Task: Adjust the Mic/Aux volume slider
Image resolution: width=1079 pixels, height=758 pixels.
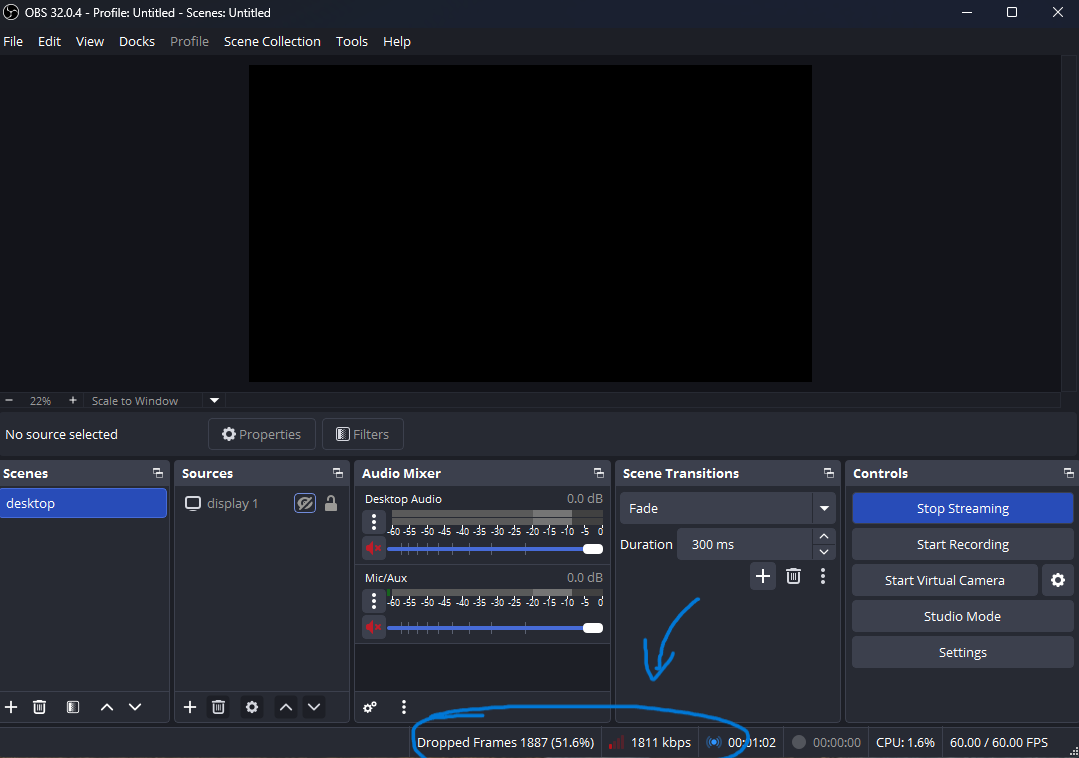Action: (592, 628)
